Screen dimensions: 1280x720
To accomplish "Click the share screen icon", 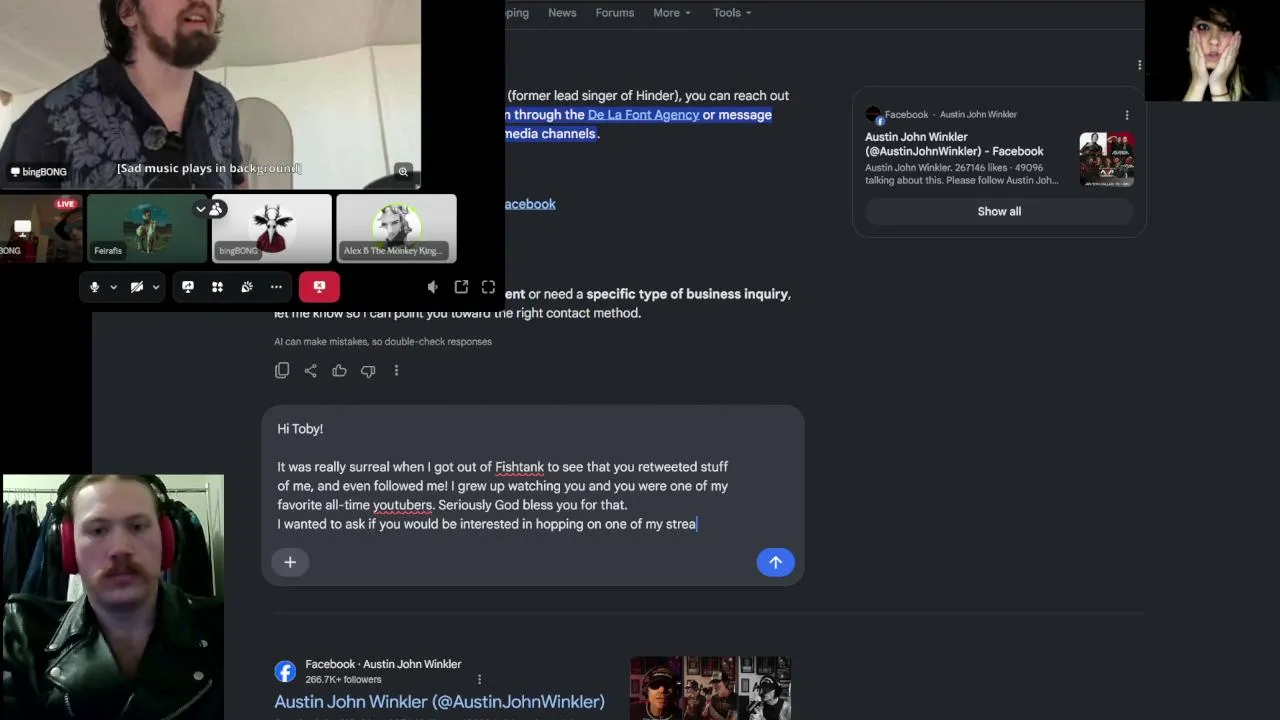I will tap(187, 287).
